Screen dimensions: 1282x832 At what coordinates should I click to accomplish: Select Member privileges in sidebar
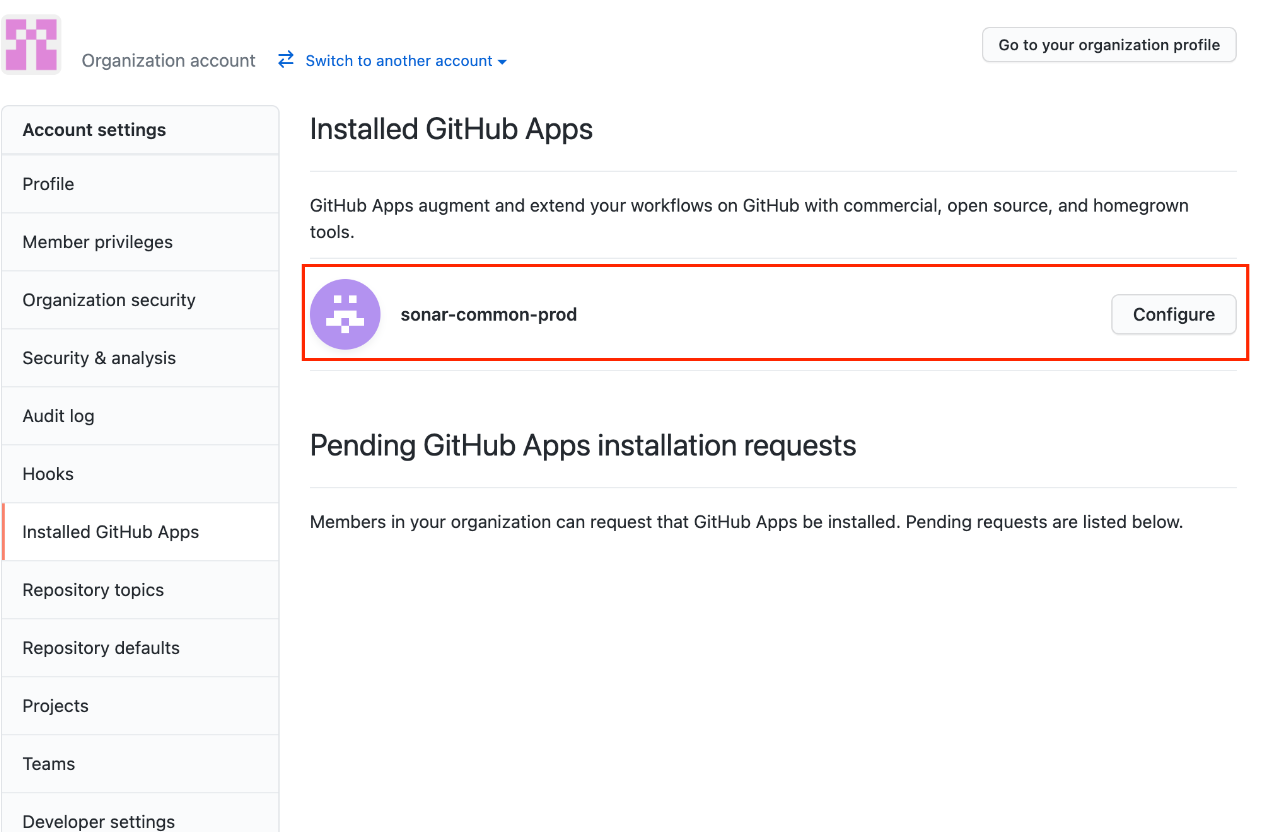pos(97,242)
